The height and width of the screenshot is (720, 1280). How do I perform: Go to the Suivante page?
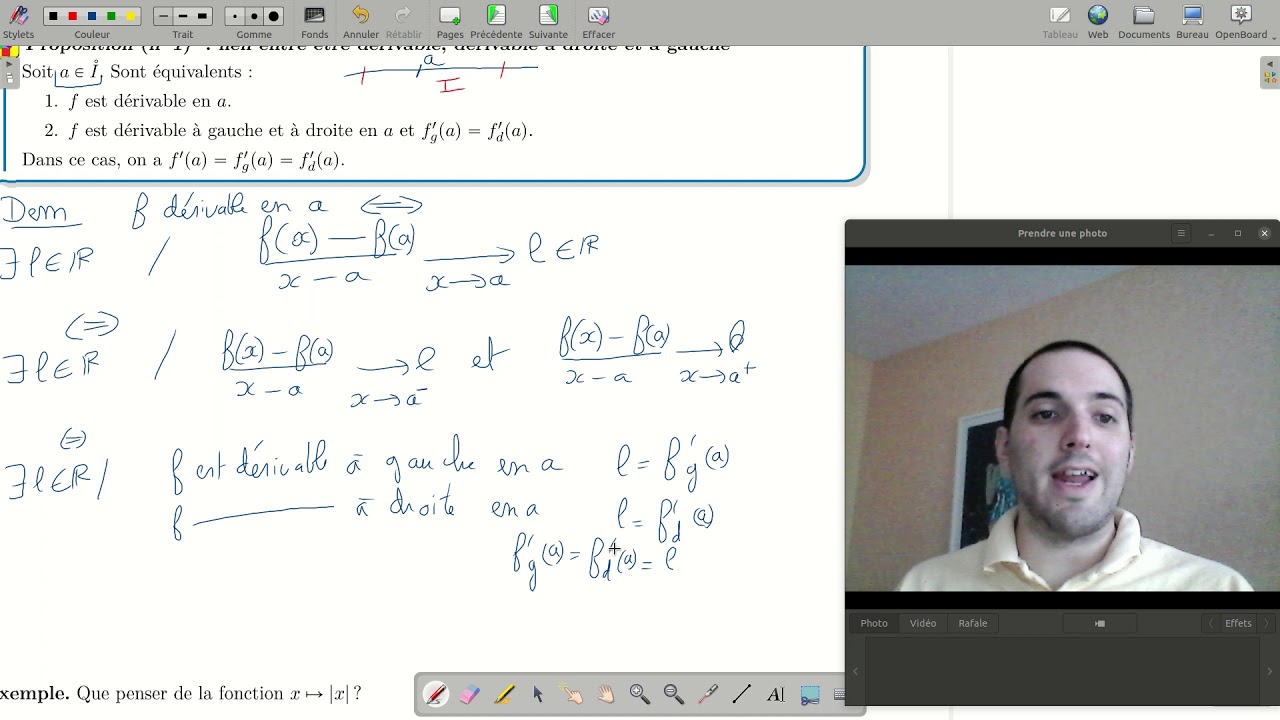(x=548, y=21)
